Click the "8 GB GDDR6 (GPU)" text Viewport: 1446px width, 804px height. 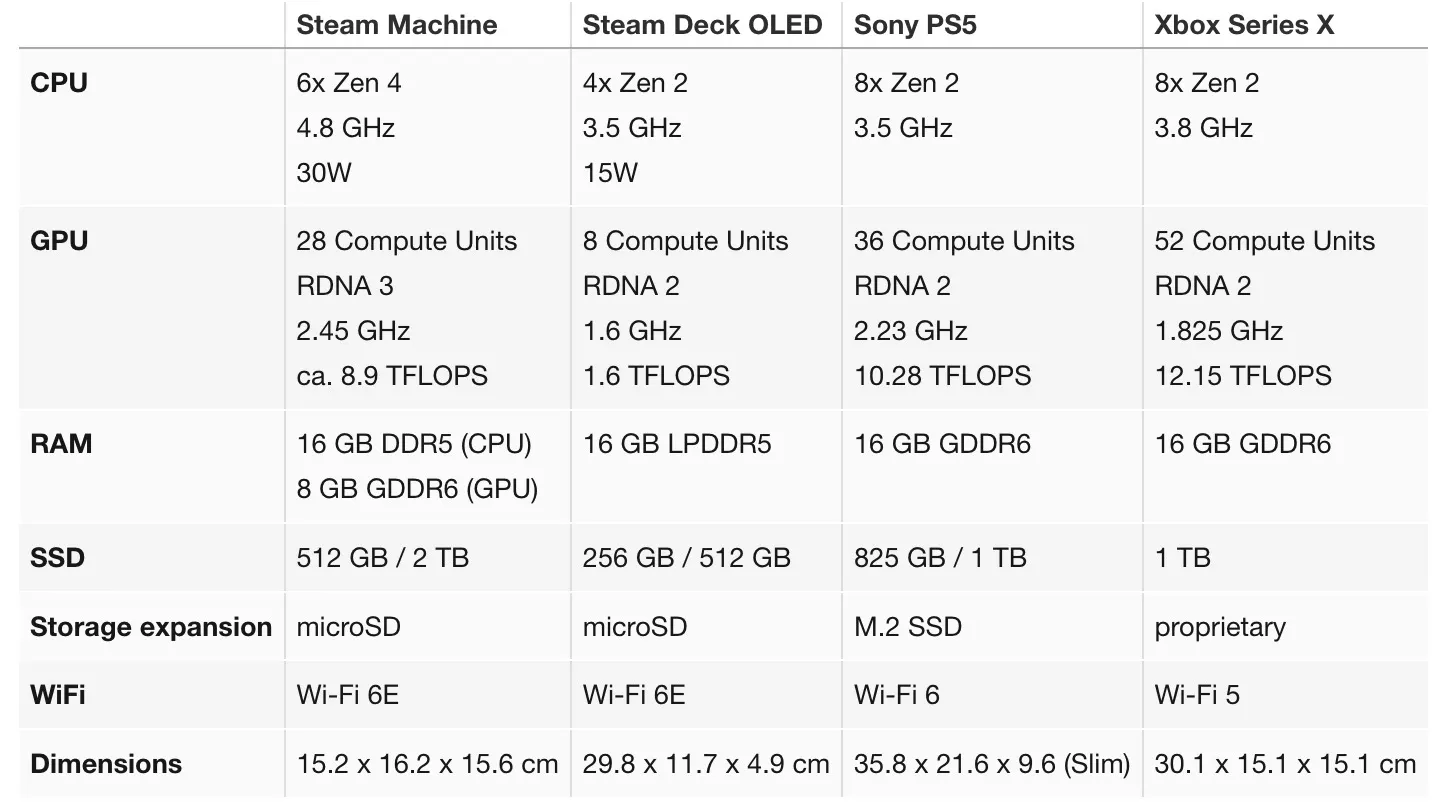[417, 489]
